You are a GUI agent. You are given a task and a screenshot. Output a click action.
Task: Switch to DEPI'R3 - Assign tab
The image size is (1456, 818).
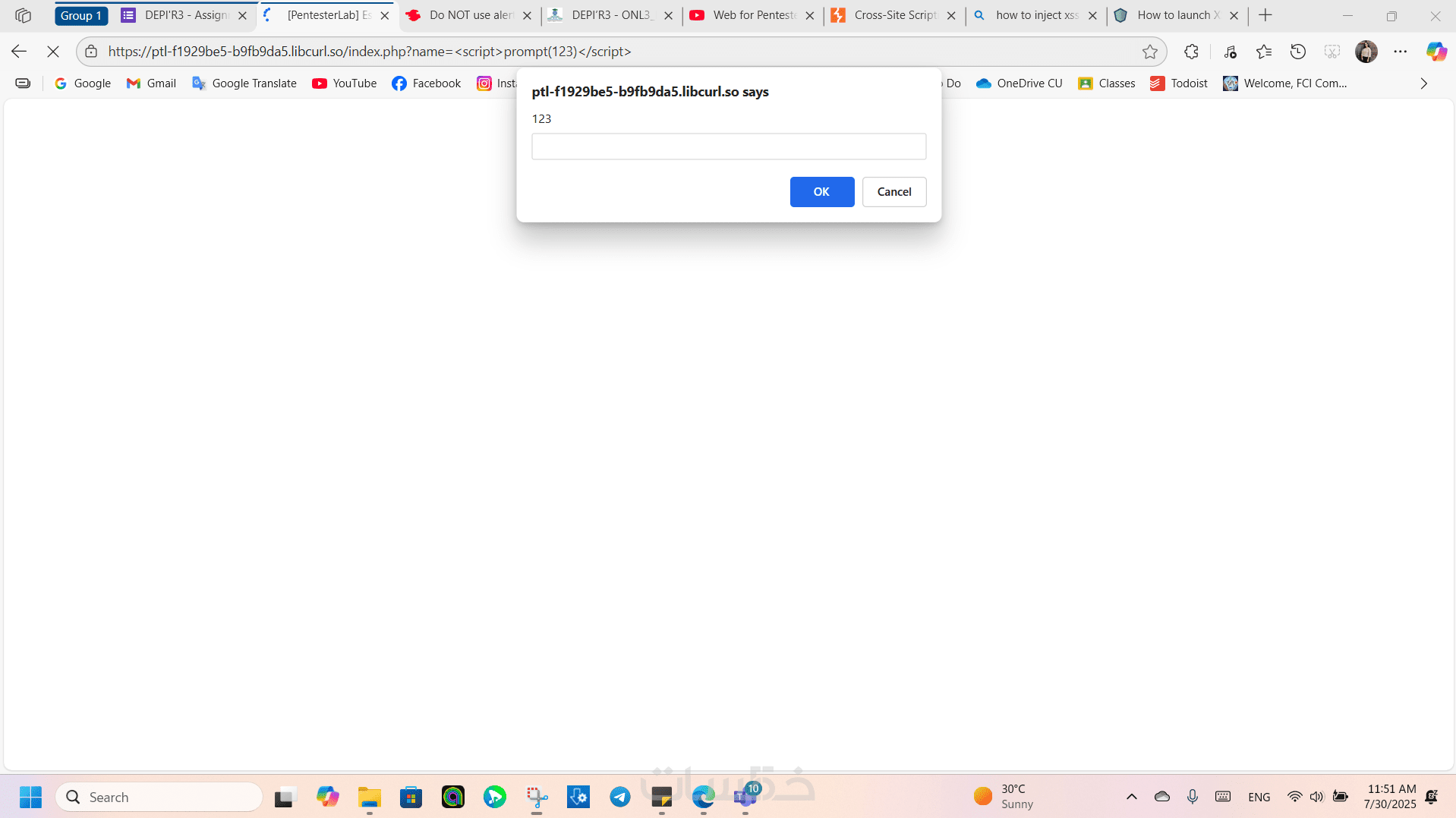coord(185,15)
